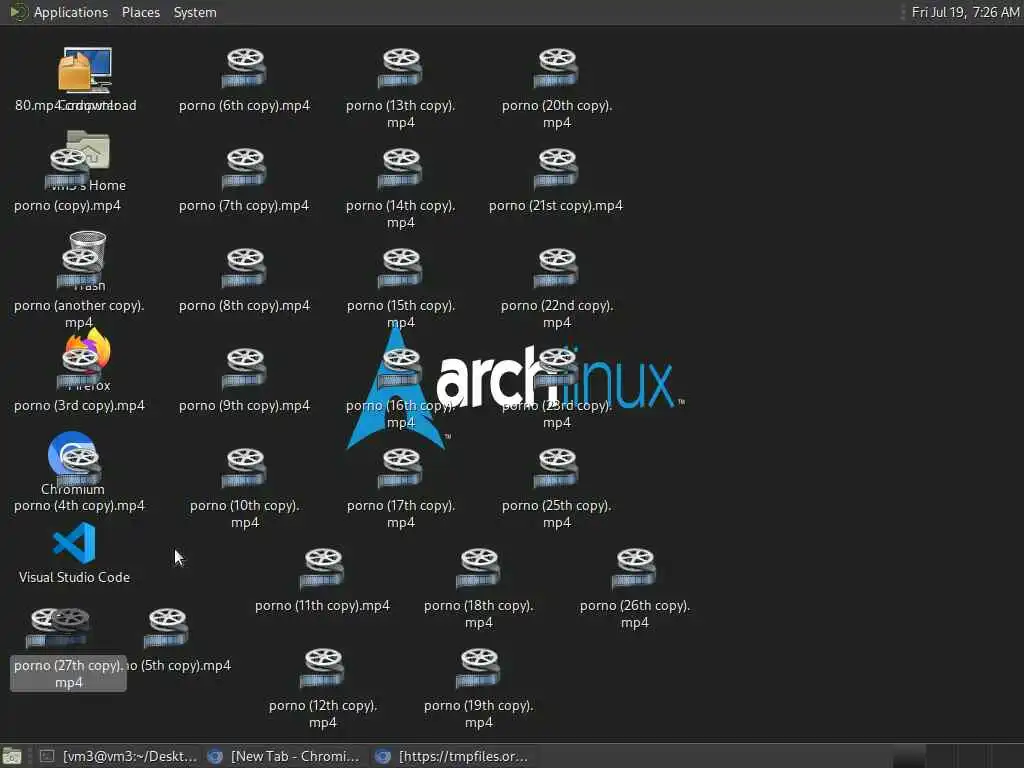This screenshot has width=1024, height=768.
Task: Select the porno (20th copy).mp4 video icon
Action: click(x=556, y=68)
